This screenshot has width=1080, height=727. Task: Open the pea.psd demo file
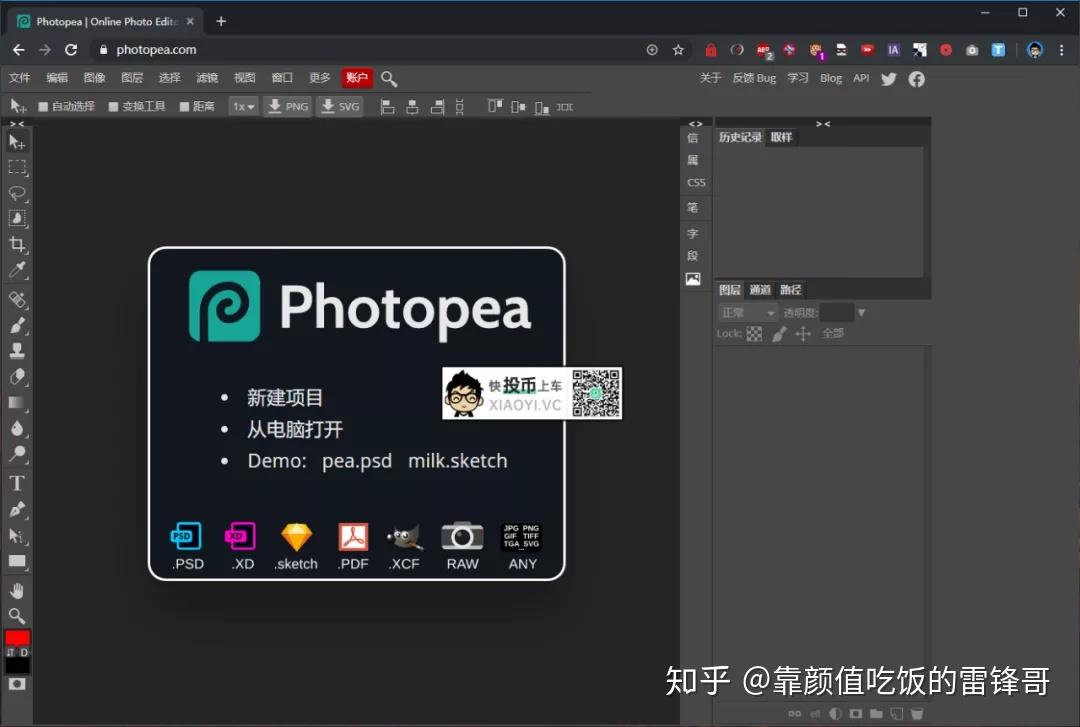[x=357, y=461]
